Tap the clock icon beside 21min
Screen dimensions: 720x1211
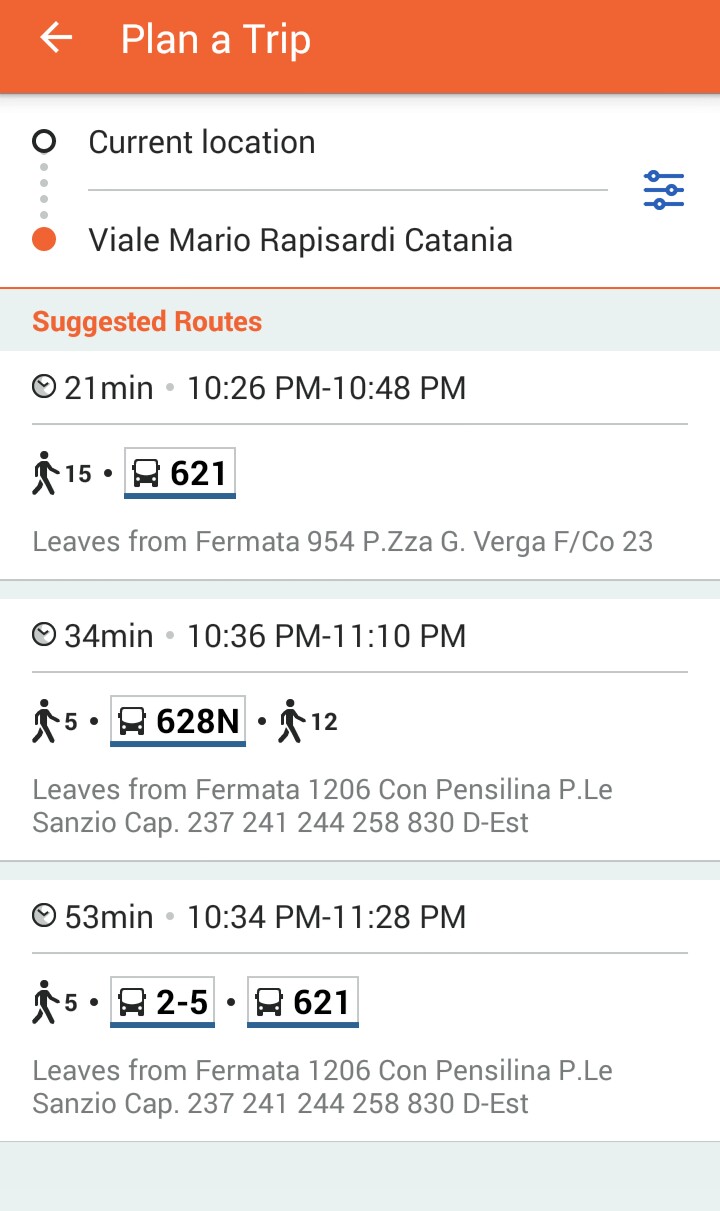click(x=44, y=387)
